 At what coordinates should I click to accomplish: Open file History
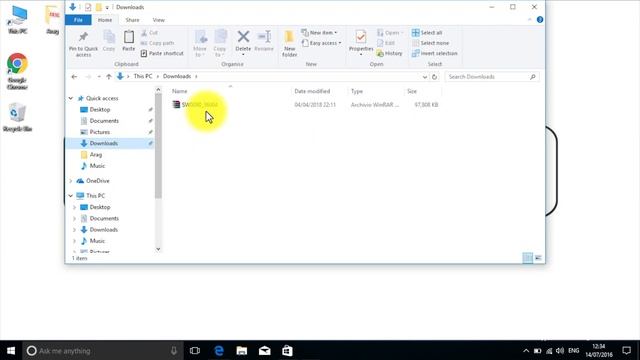(389, 53)
